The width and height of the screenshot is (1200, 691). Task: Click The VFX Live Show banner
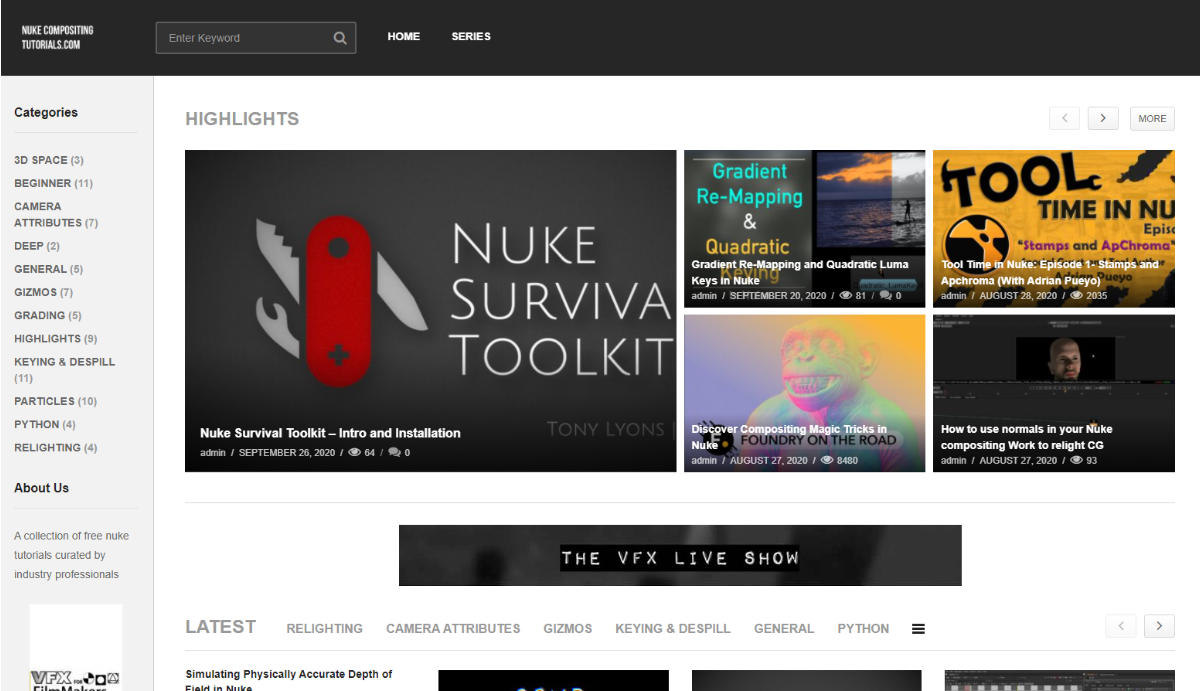pos(680,556)
